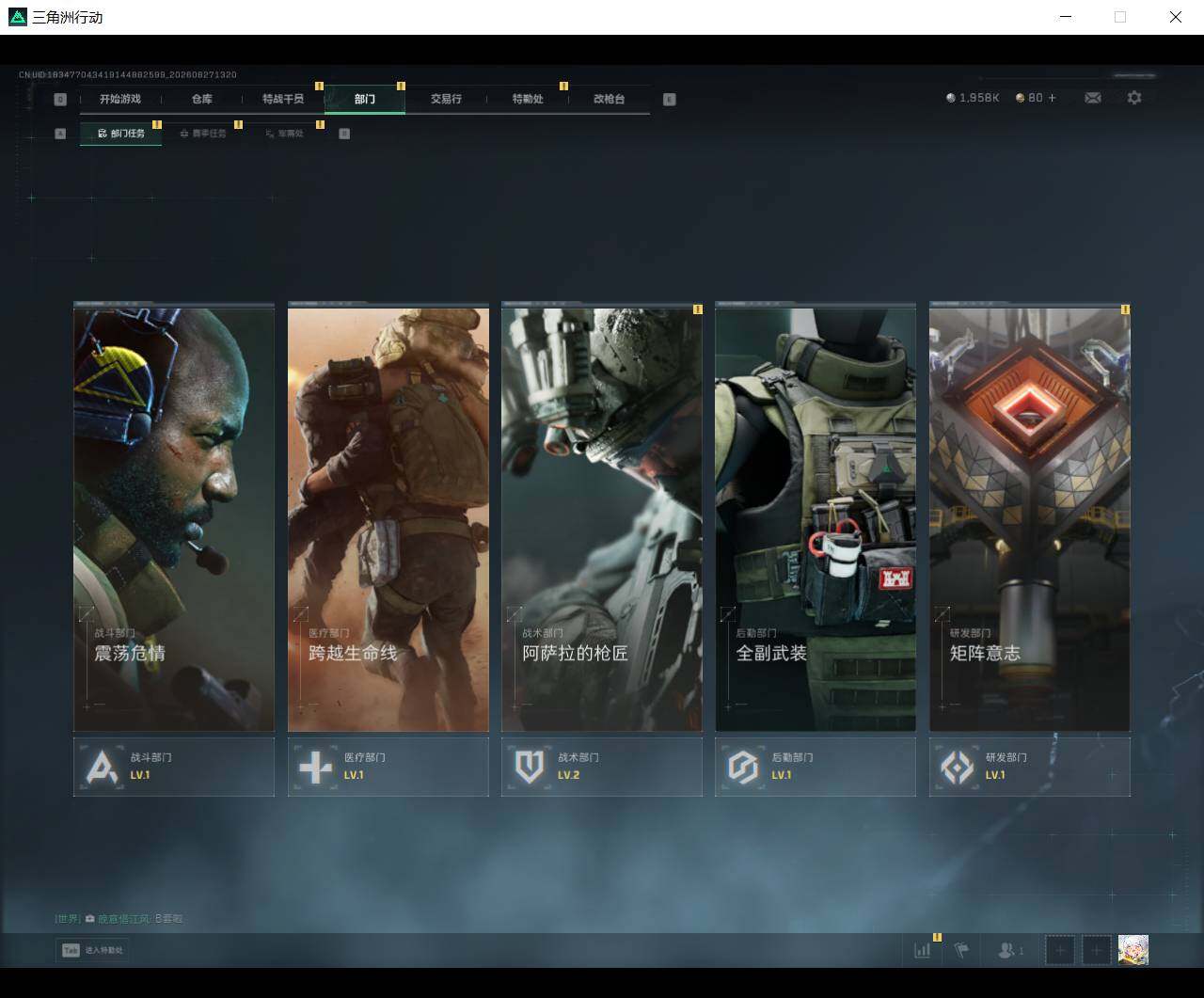The height and width of the screenshot is (998, 1204).
Task: Select the 部门 tab
Action: point(365,99)
